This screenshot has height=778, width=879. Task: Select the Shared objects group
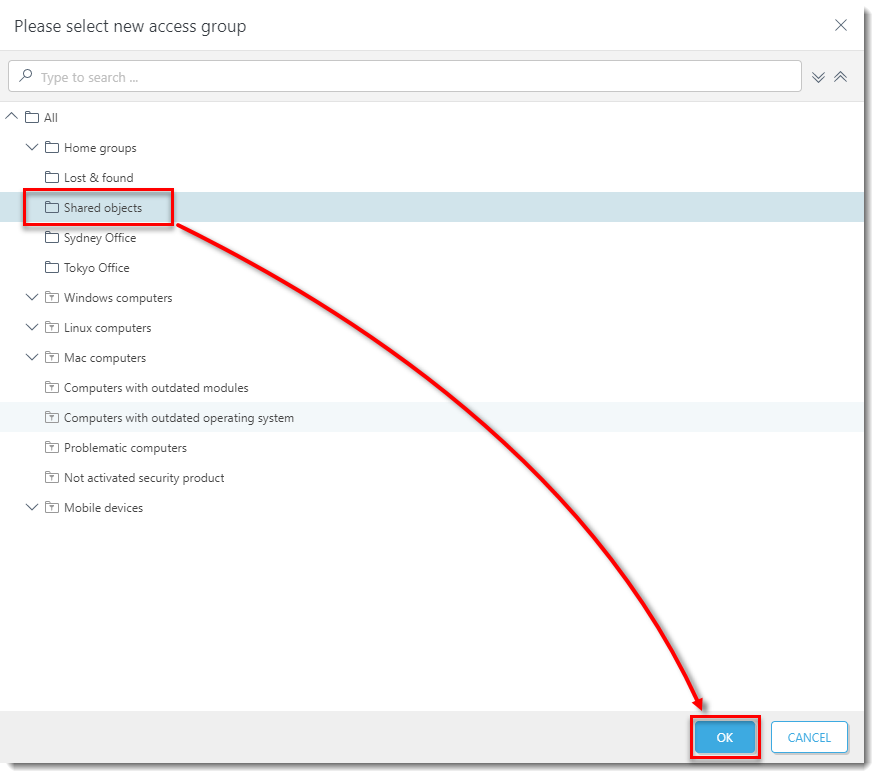(103, 208)
